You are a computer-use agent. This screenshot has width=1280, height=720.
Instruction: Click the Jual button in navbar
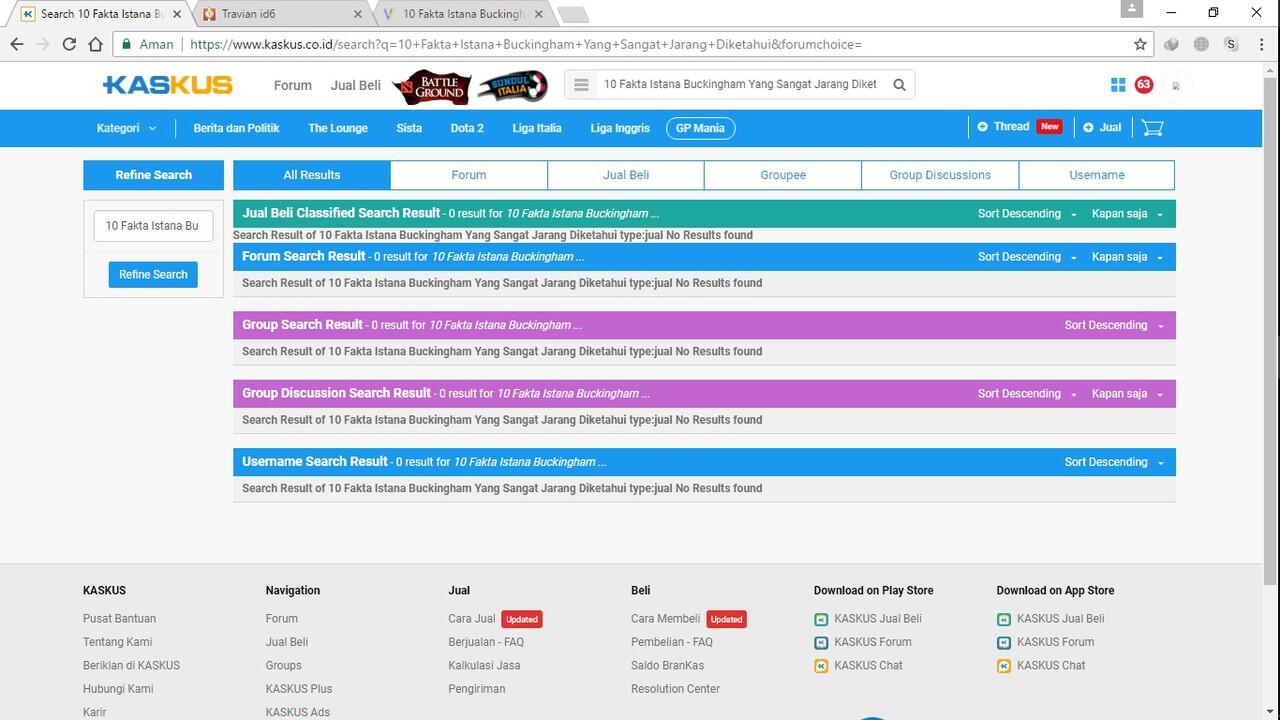[x=1102, y=128]
